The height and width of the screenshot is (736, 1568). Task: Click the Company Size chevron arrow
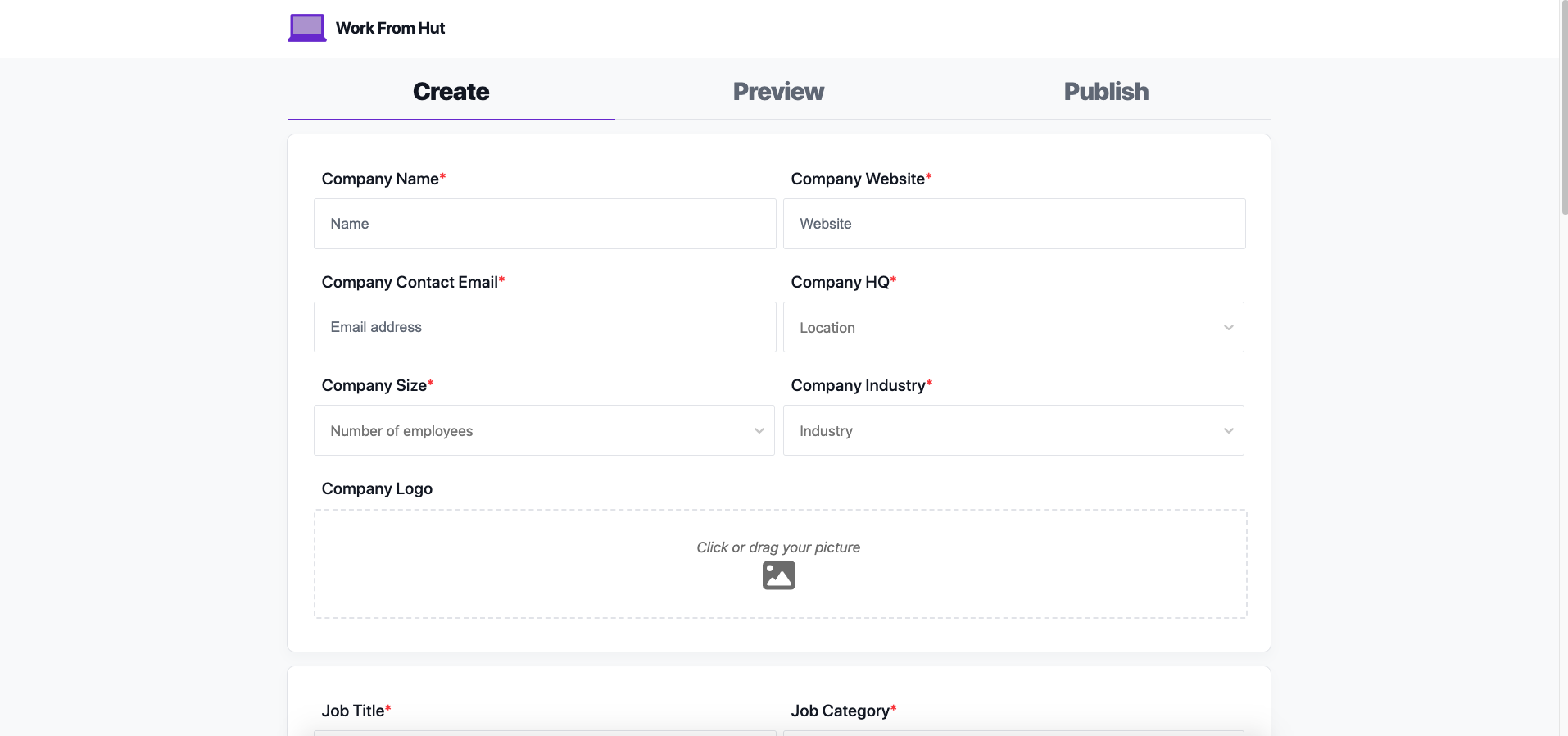(x=759, y=431)
